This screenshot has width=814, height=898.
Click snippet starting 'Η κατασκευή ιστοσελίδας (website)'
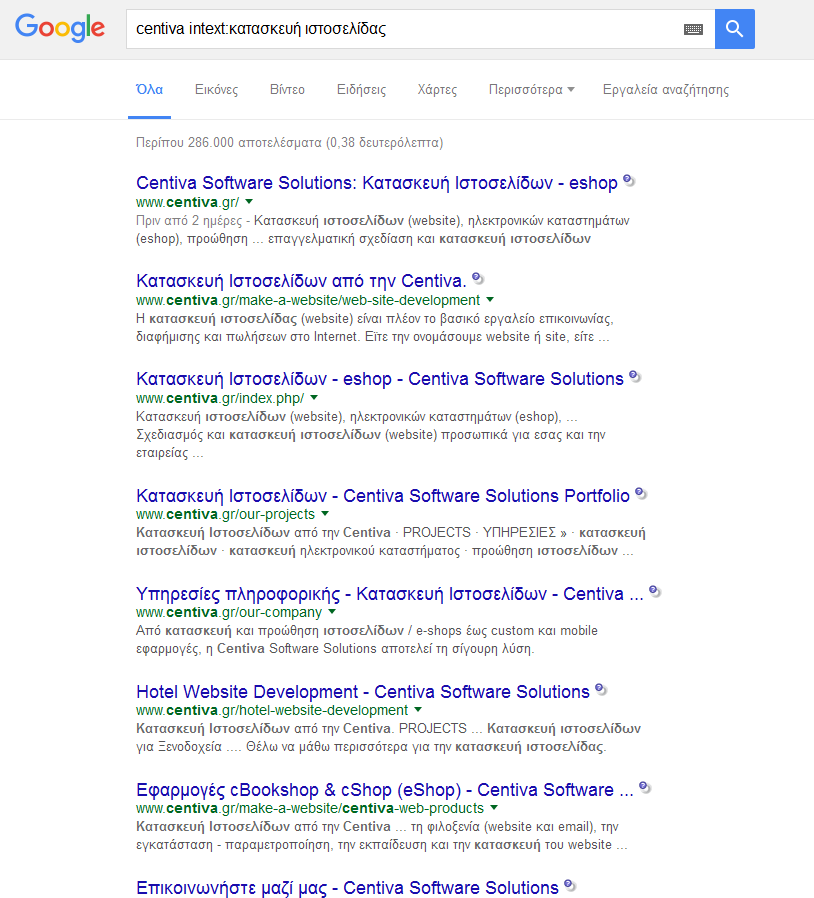(375, 328)
